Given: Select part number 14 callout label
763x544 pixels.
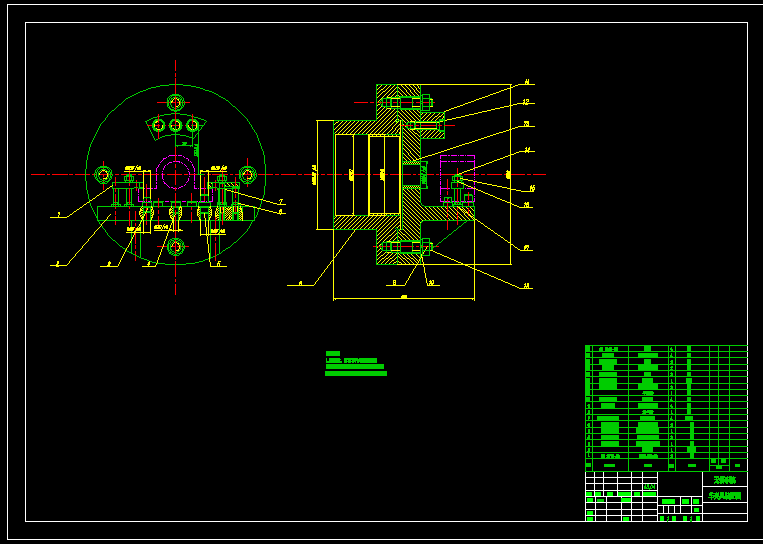Looking at the screenshot, I should click(x=527, y=150).
